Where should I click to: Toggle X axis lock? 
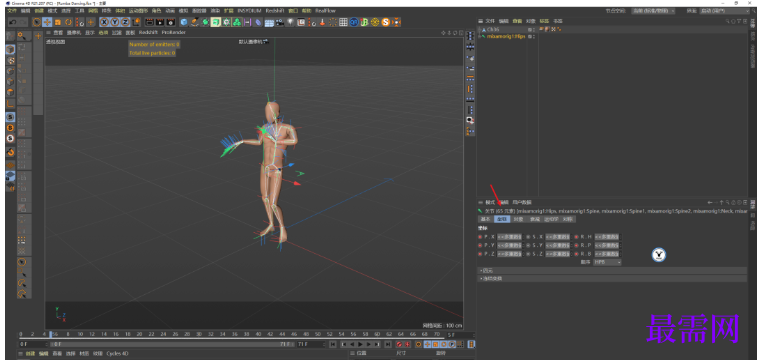pyautogui.click(x=104, y=22)
